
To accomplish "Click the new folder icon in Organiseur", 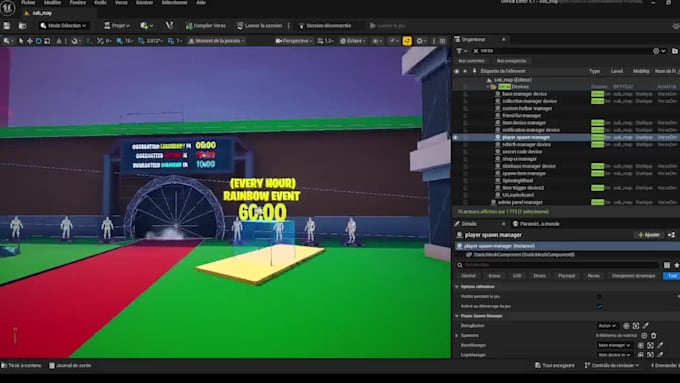I will pos(674,51).
